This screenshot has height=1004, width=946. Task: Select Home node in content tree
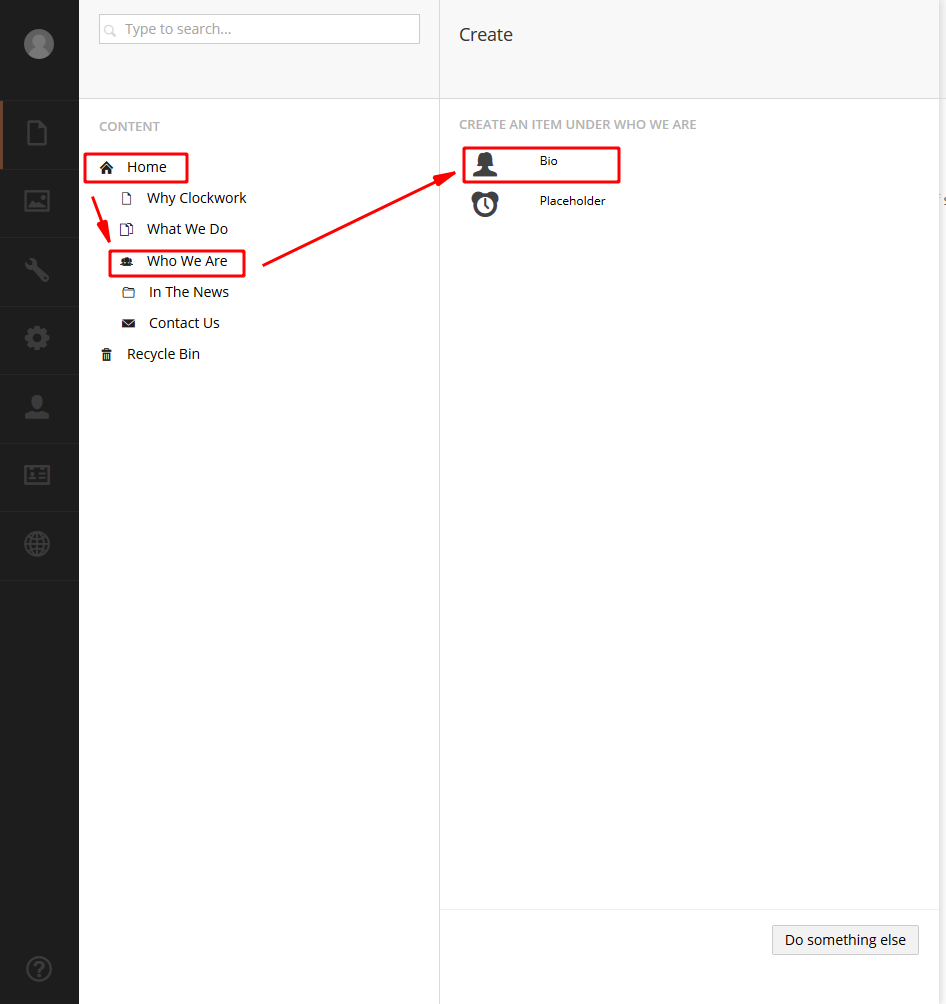146,167
